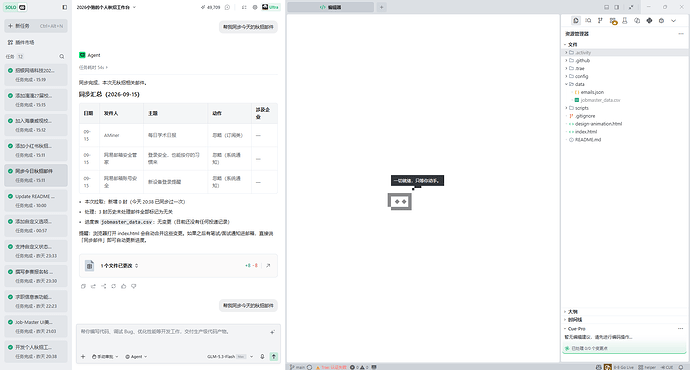
Task: Copy the agent response
Action: tap(83, 286)
